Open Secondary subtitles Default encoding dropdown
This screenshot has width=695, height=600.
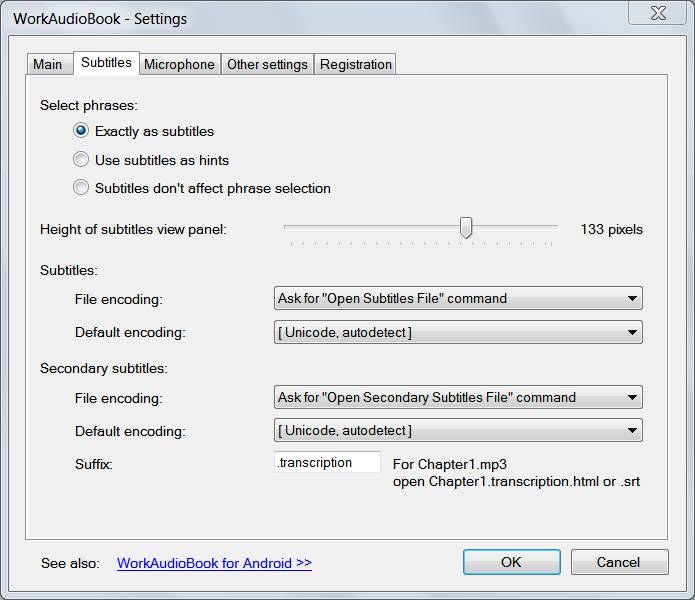pyautogui.click(x=458, y=431)
